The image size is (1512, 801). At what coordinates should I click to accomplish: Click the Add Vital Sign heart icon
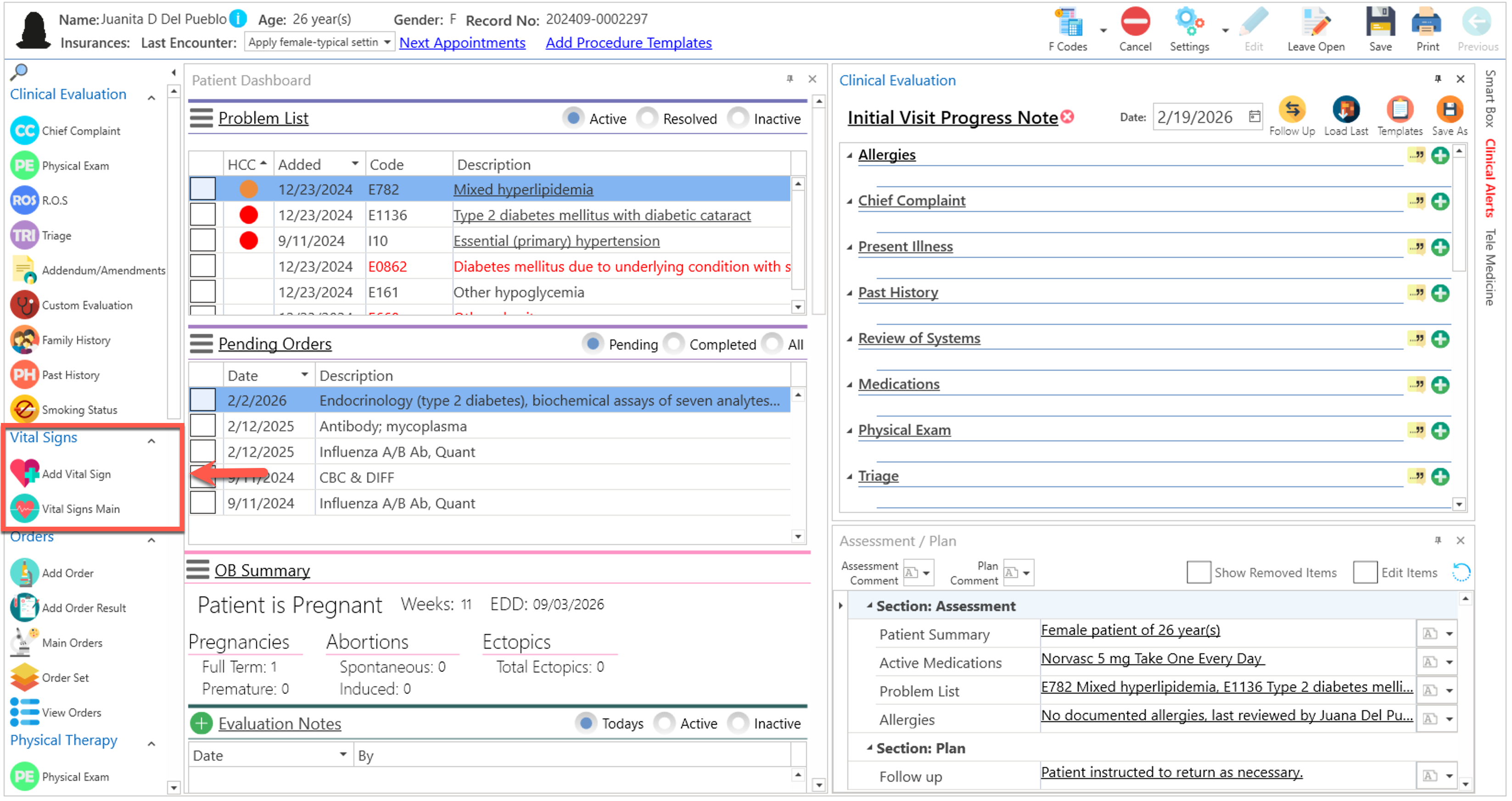coord(25,473)
